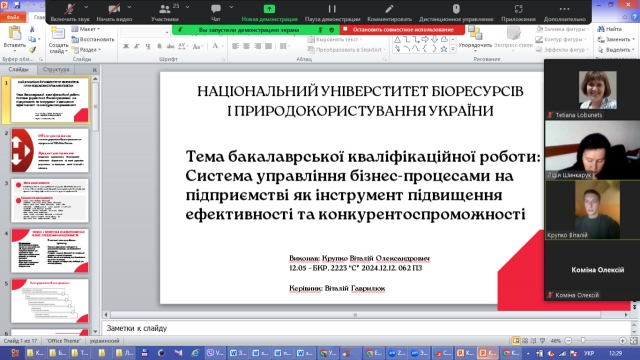Image resolution: width=640 pixels, height=360 pixels.
Task: Select the 5-point star shape
Action: tap(444, 49)
